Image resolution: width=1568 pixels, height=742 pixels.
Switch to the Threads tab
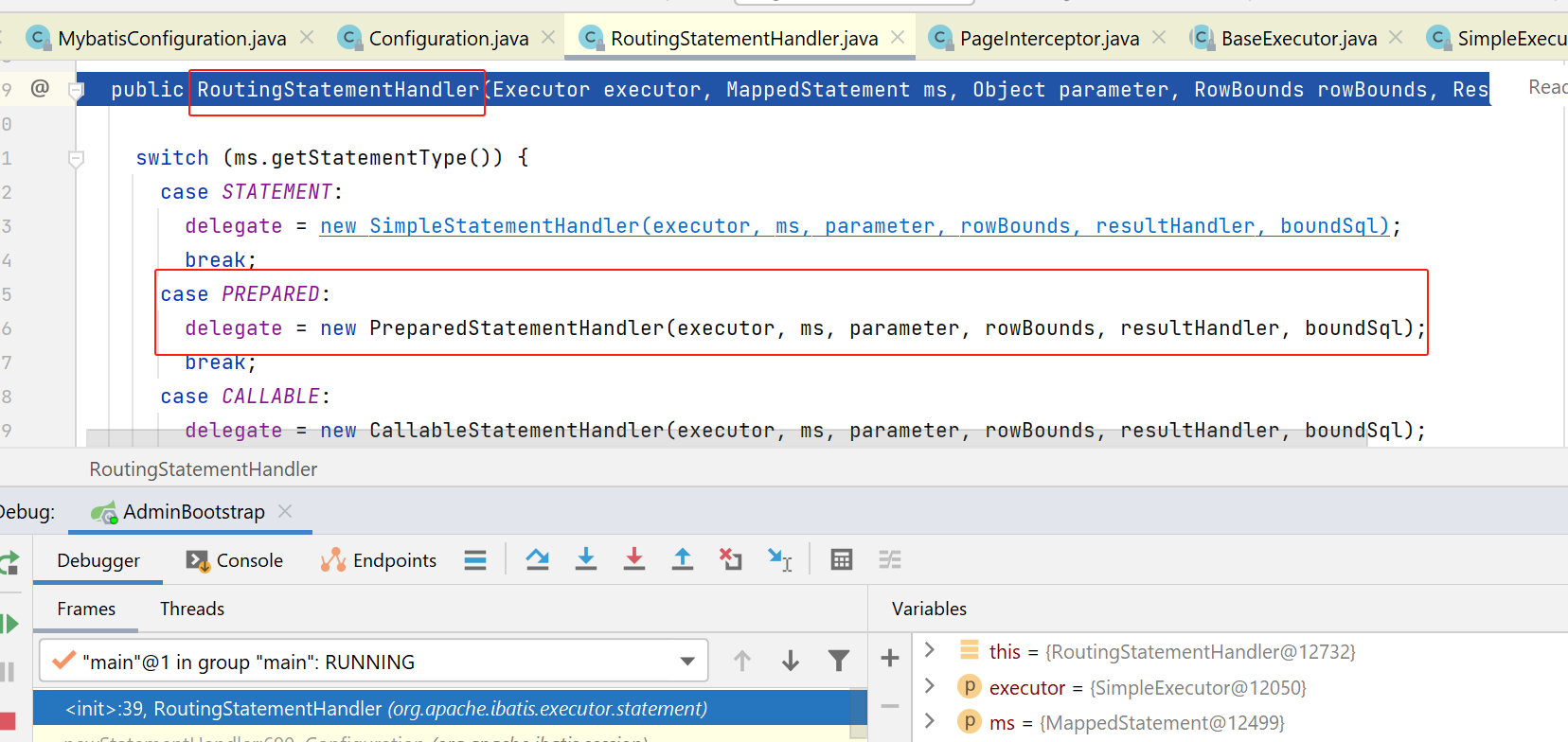tap(192, 609)
